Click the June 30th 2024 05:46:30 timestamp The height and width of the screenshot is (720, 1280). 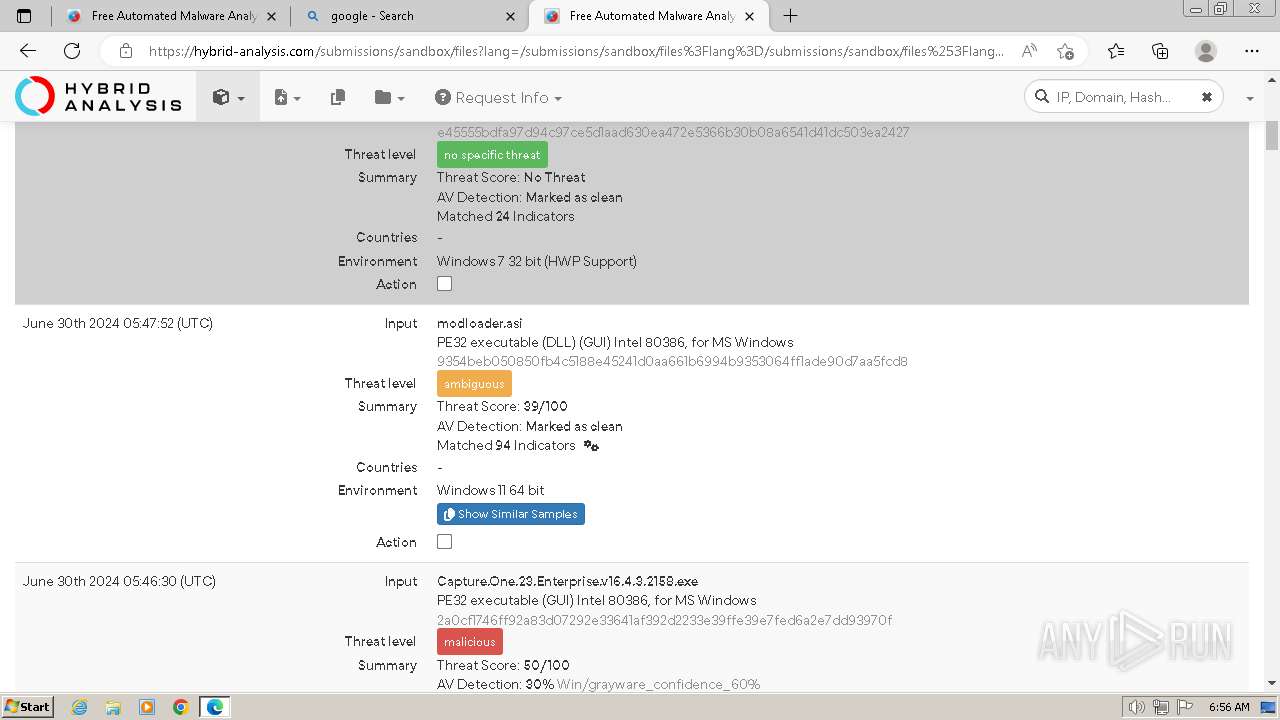click(119, 581)
